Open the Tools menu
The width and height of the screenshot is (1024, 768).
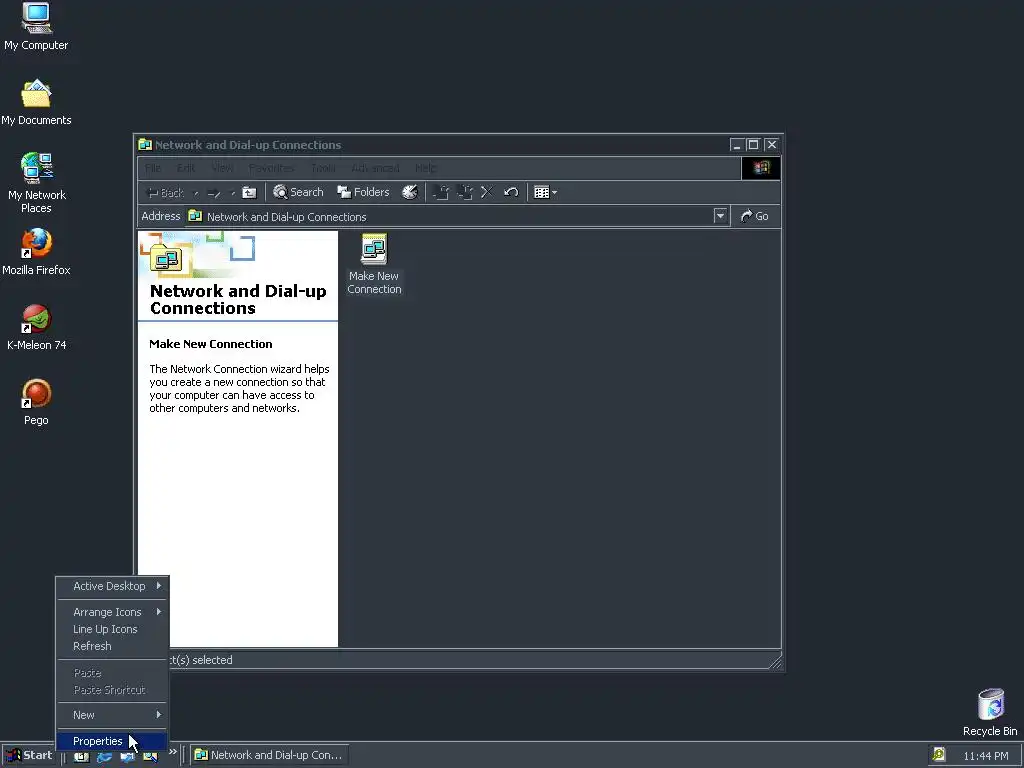(x=323, y=168)
